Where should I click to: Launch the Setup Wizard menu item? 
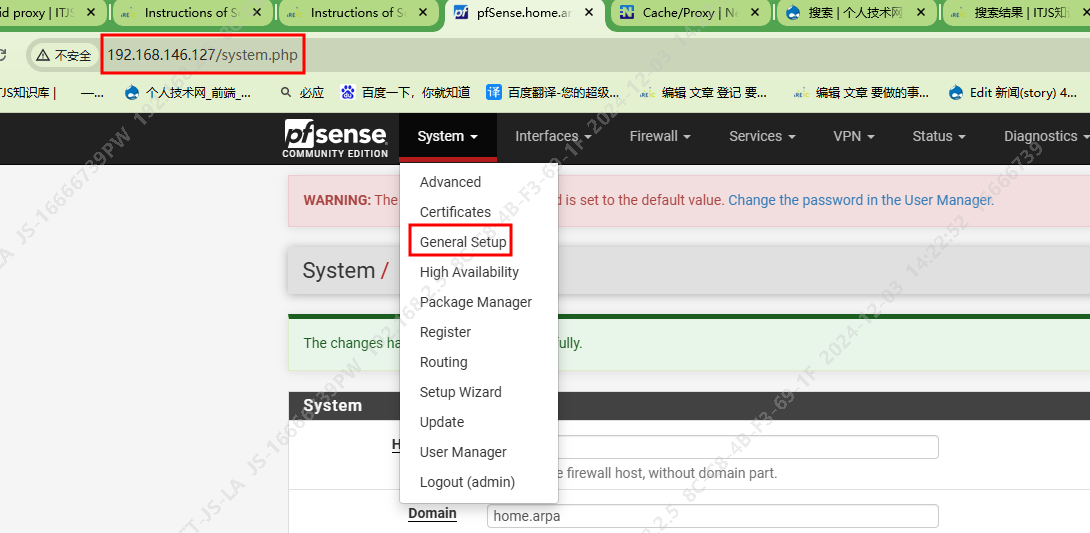pos(460,392)
